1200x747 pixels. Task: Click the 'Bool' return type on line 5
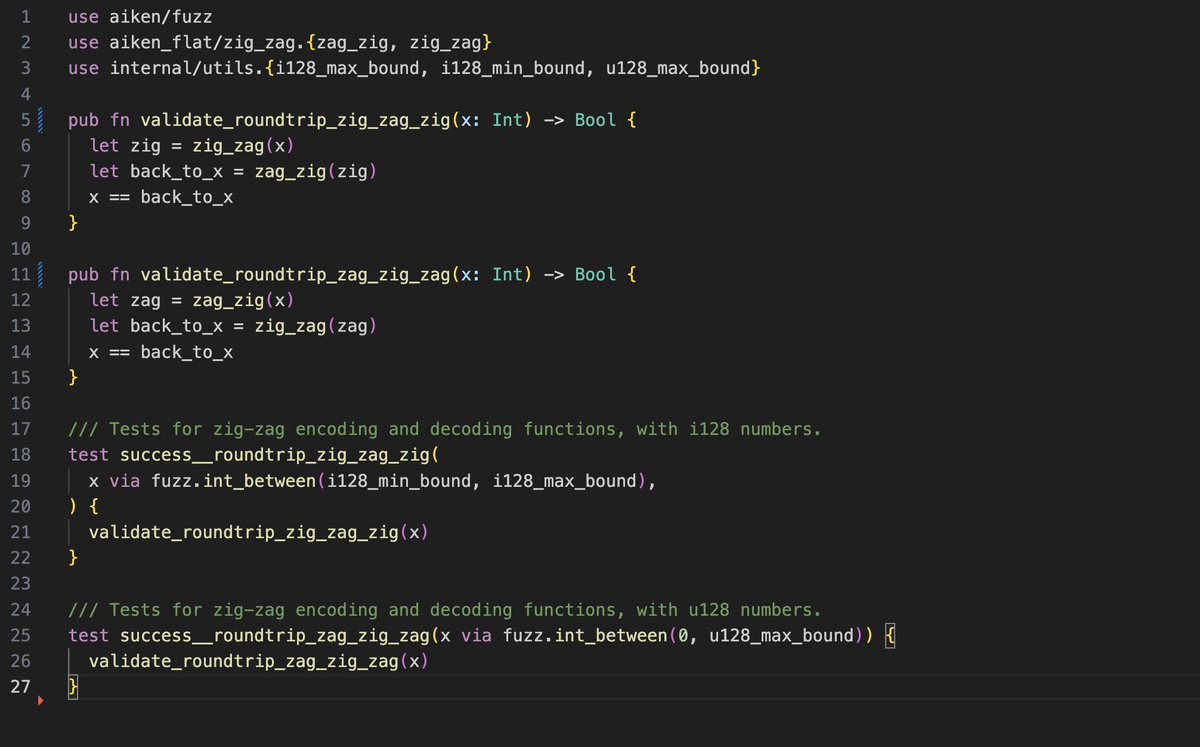point(596,120)
